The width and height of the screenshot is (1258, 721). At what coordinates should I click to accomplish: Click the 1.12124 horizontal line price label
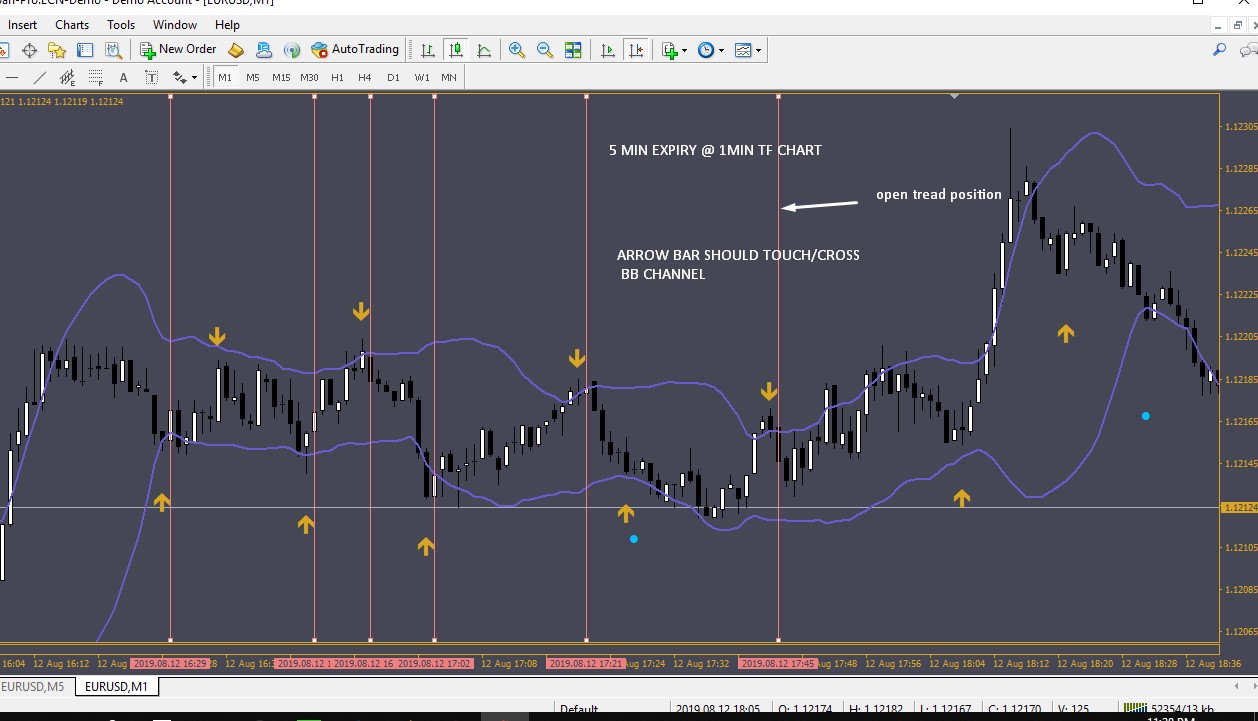(1240, 508)
